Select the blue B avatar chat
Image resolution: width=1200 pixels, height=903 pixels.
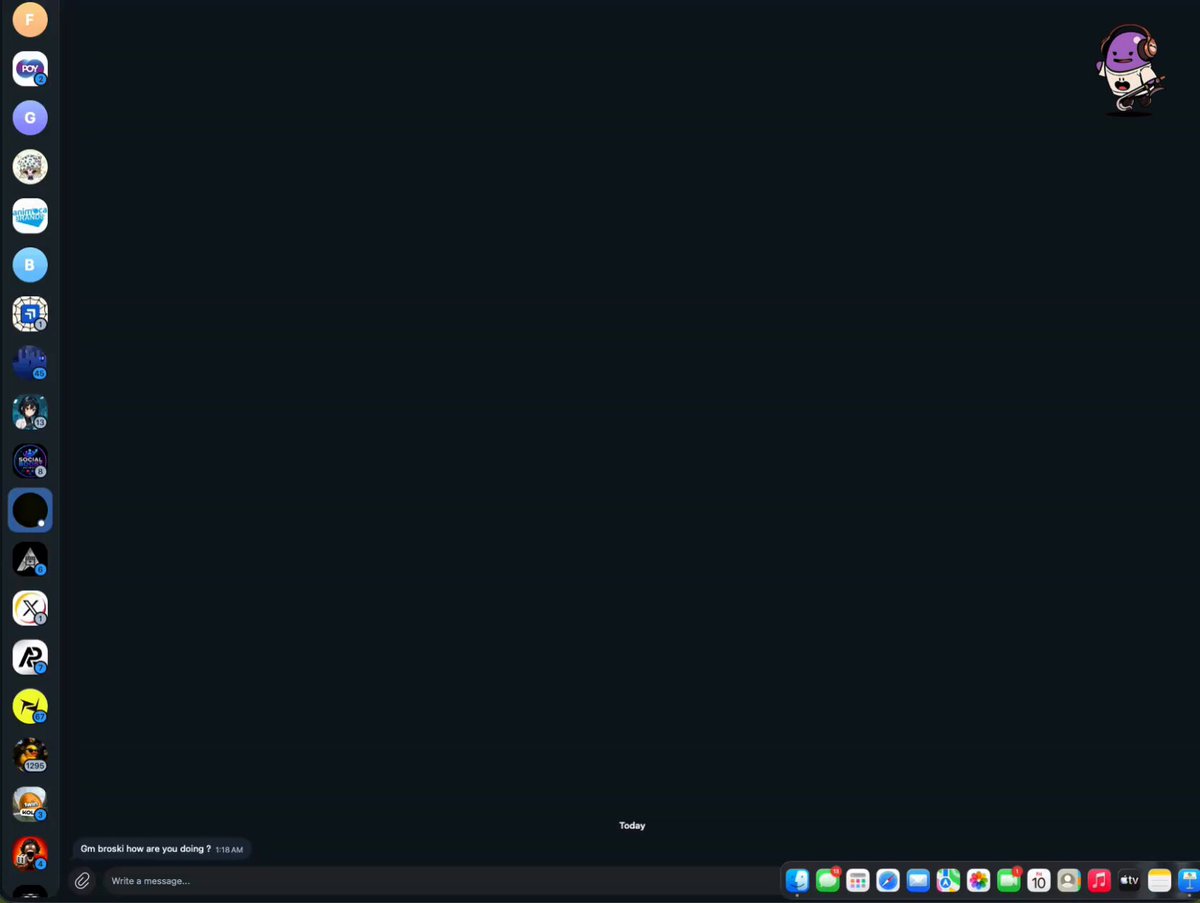(x=30, y=265)
